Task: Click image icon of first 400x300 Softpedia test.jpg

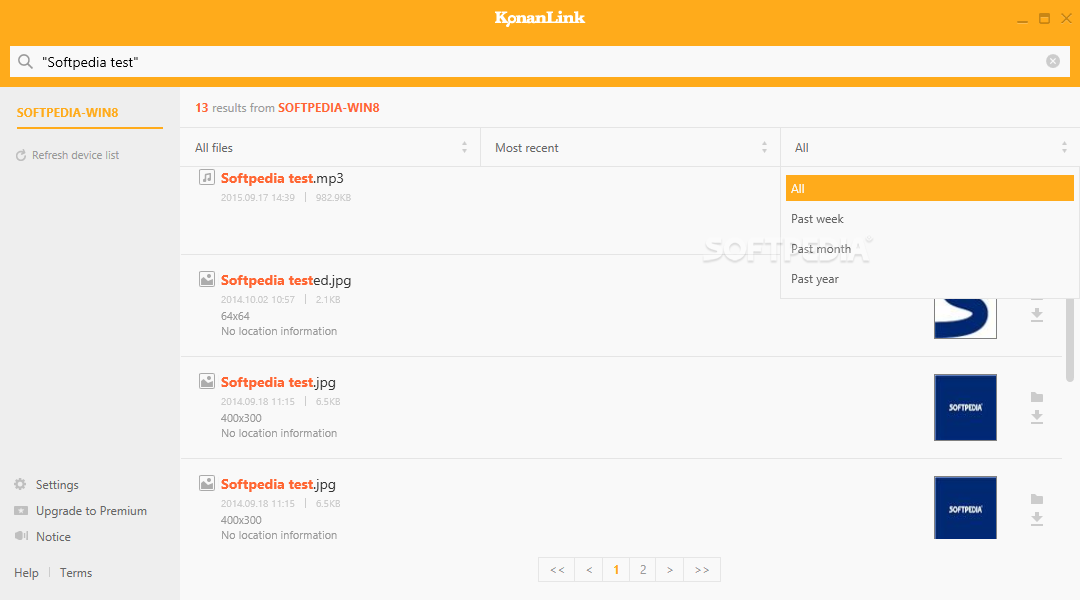Action: (207, 381)
